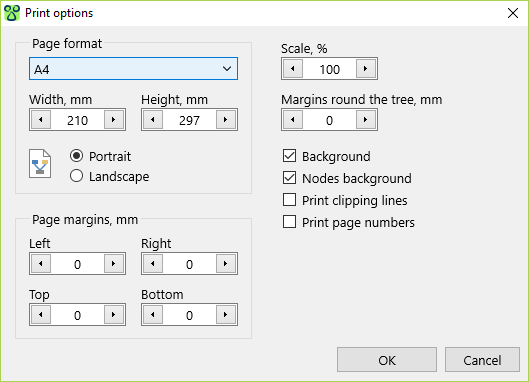The image size is (529, 382).
Task: Click the page orientation preview icon
Action: pos(40,164)
